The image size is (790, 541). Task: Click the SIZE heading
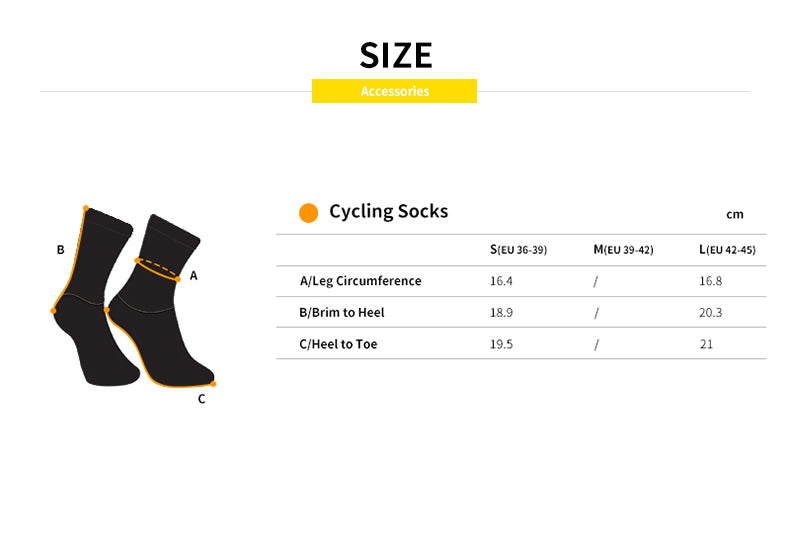pos(396,54)
